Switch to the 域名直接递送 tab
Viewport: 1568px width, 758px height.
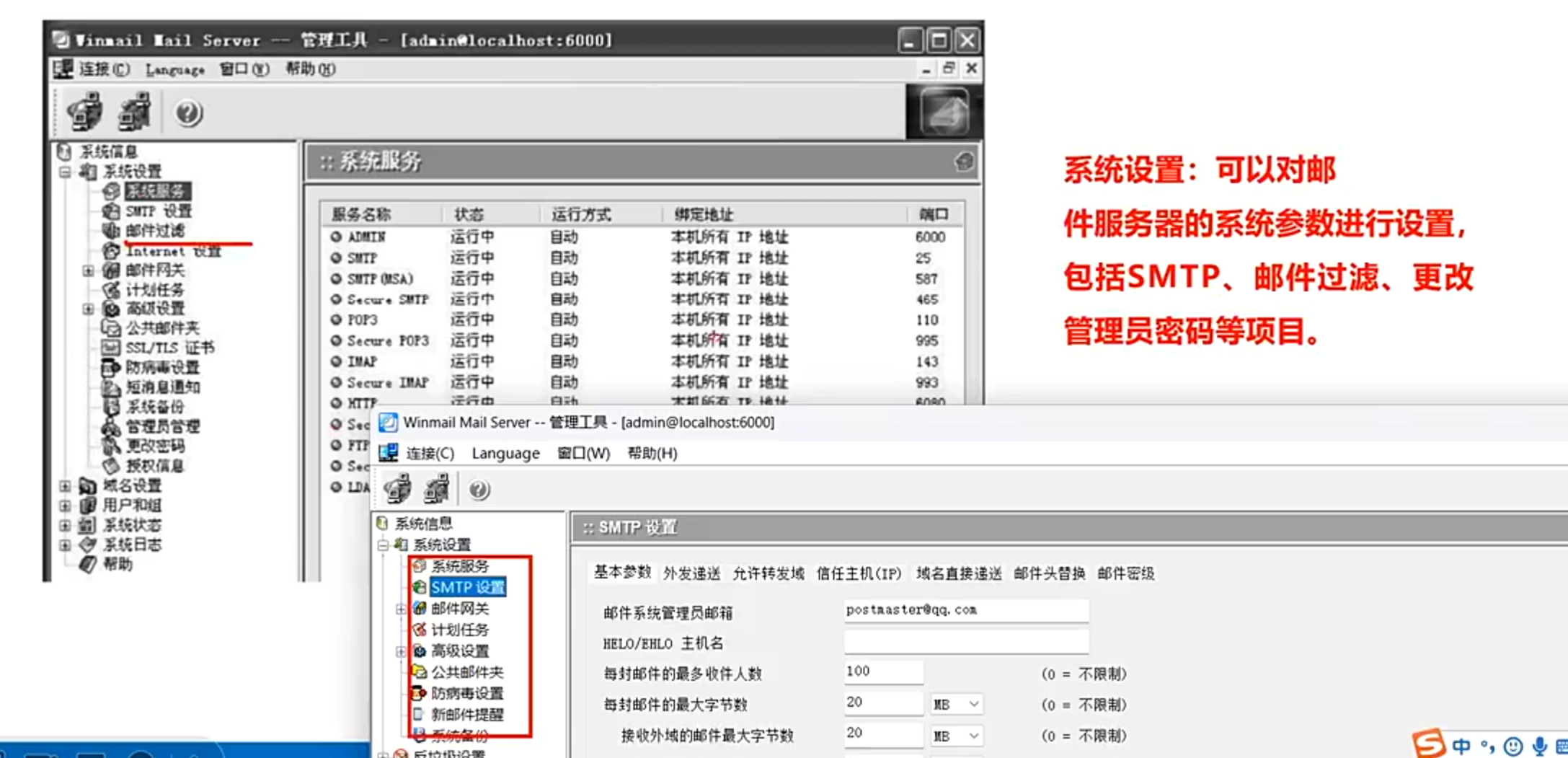tap(959, 573)
